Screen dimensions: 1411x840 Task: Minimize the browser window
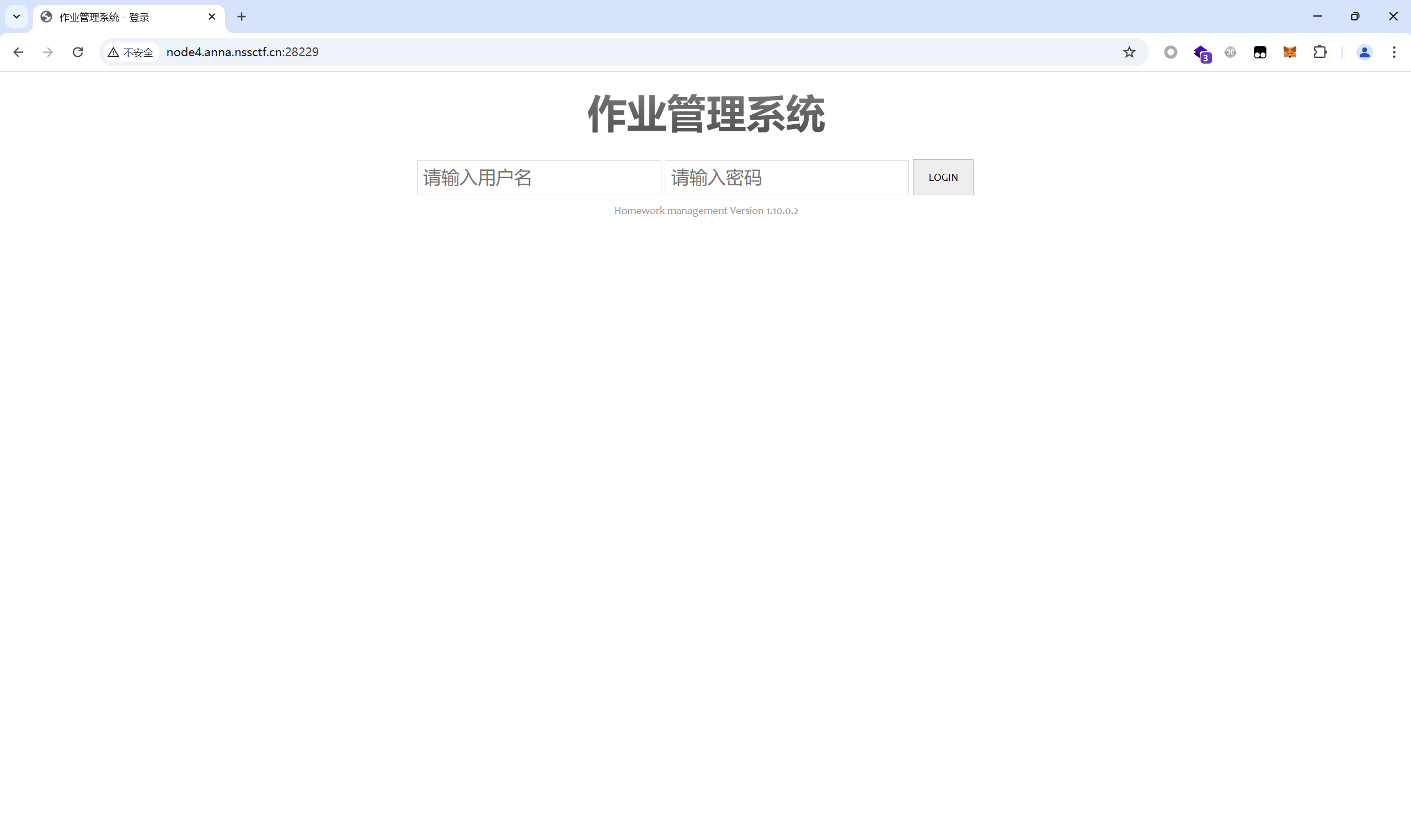click(1318, 17)
